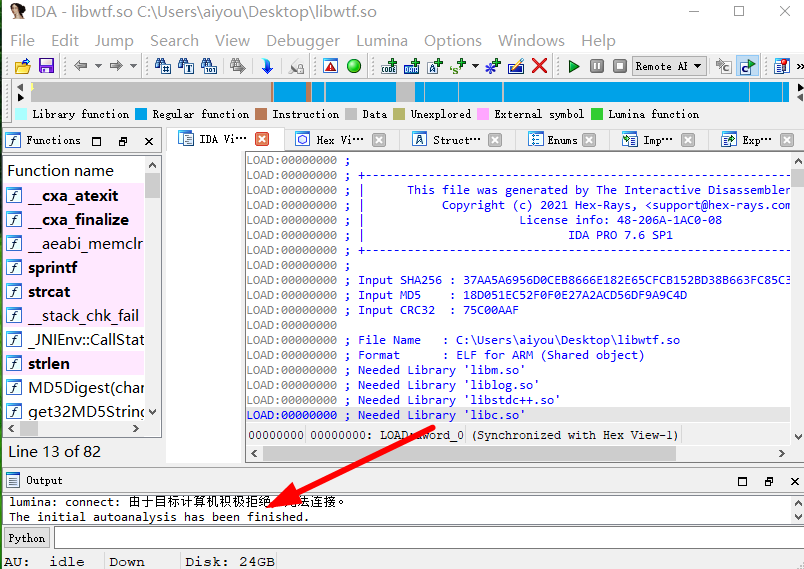Click the Search text binoculars icon
The image size is (804, 569).
click(186, 66)
